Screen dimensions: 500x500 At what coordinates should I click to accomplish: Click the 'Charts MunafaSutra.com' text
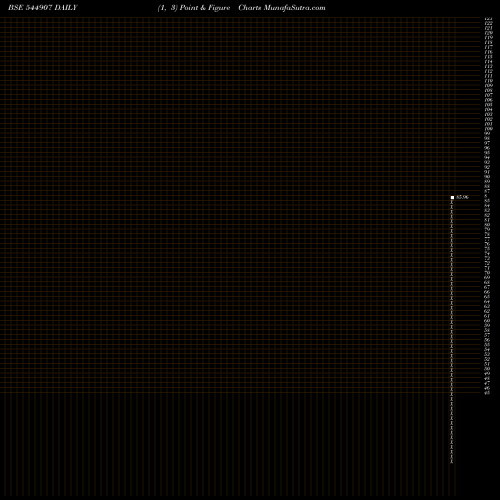click(x=282, y=8)
